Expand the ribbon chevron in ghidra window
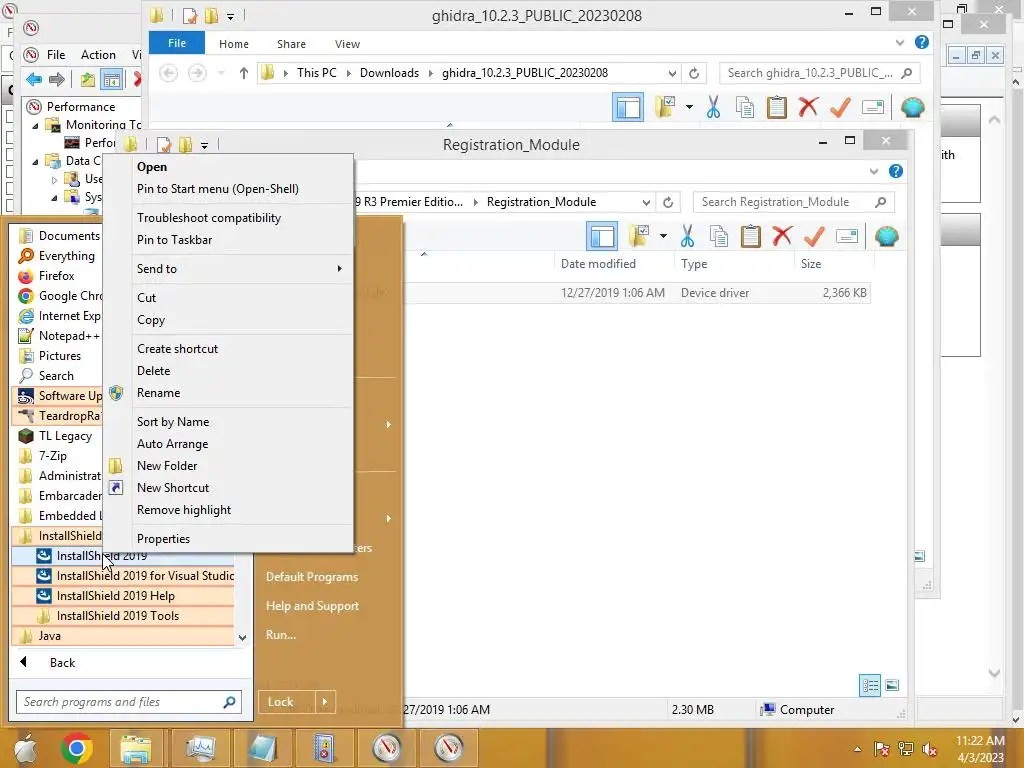The width and height of the screenshot is (1024, 768). coord(900,42)
